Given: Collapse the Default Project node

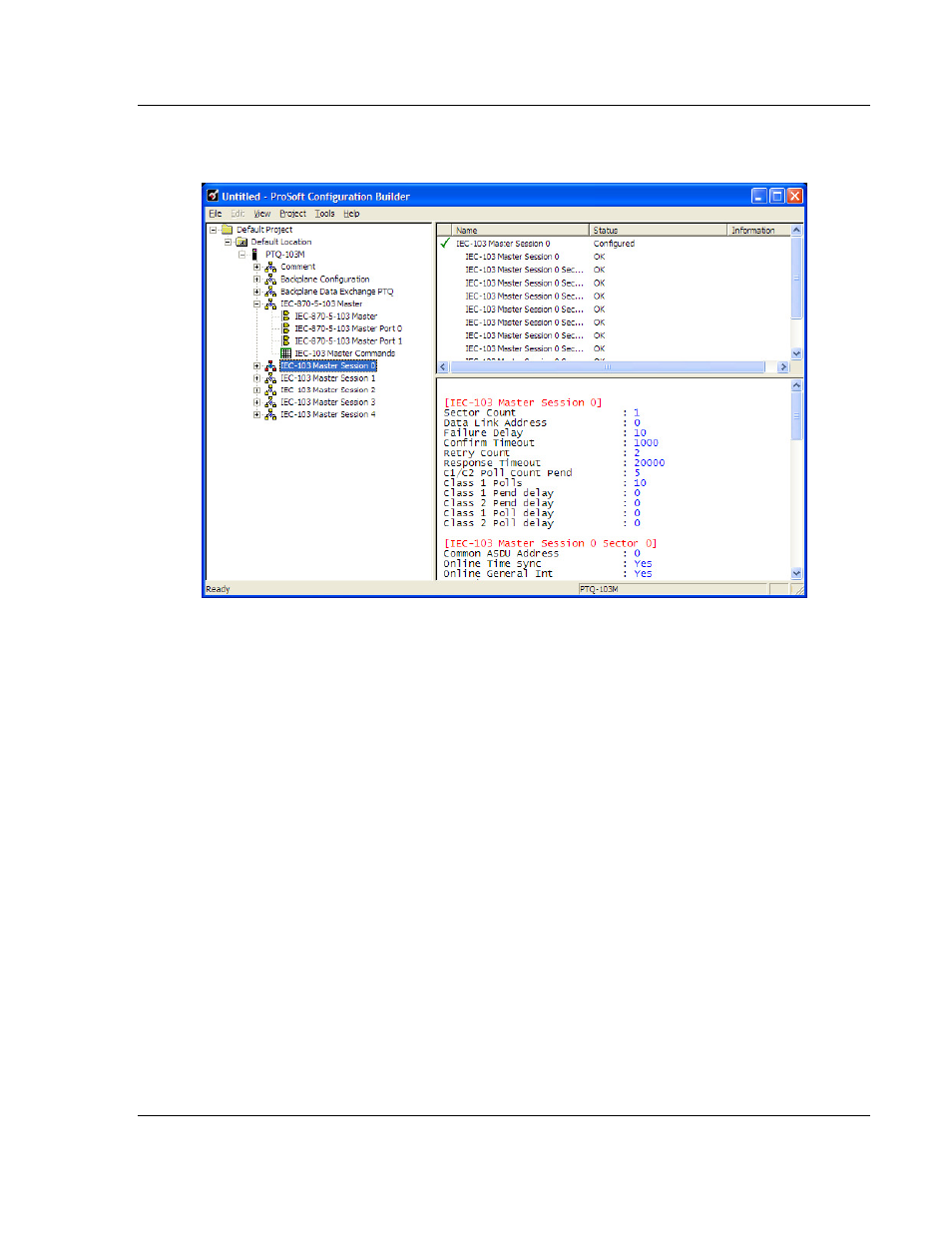Looking at the screenshot, I should pyautogui.click(x=213, y=230).
